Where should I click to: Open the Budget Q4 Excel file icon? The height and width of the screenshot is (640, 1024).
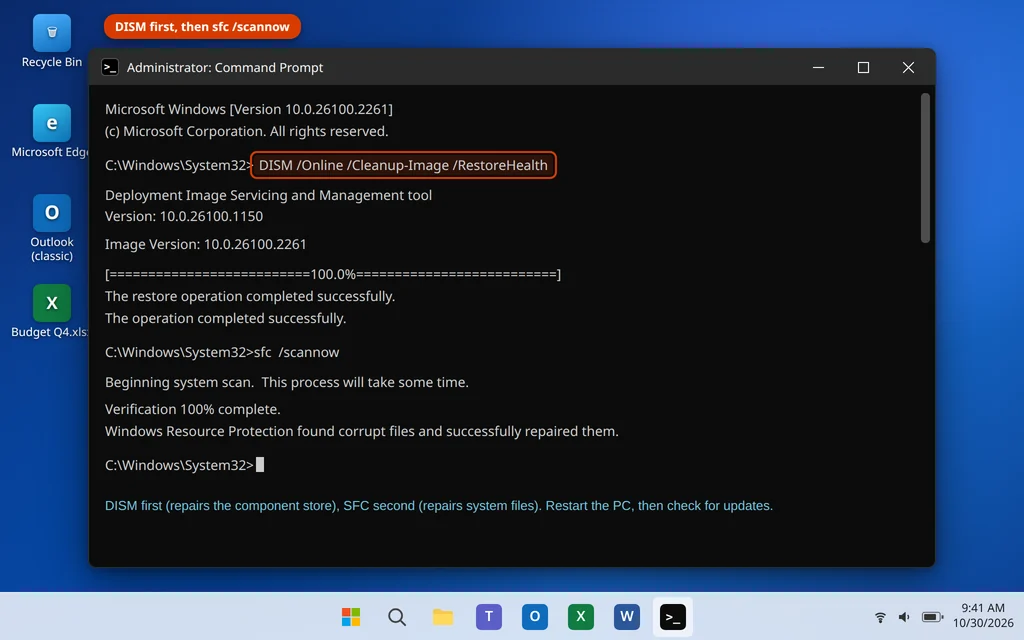point(52,312)
